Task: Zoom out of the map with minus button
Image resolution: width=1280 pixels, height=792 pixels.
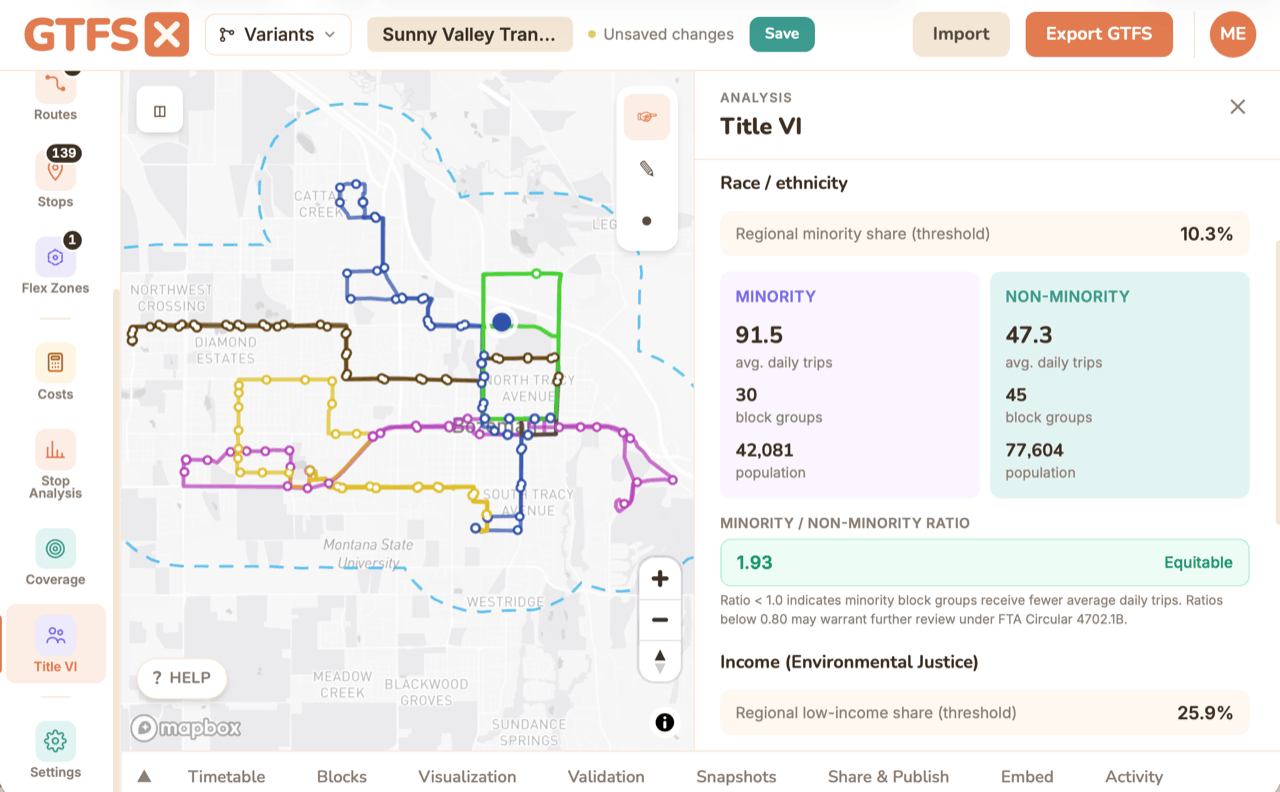Action: click(660, 620)
